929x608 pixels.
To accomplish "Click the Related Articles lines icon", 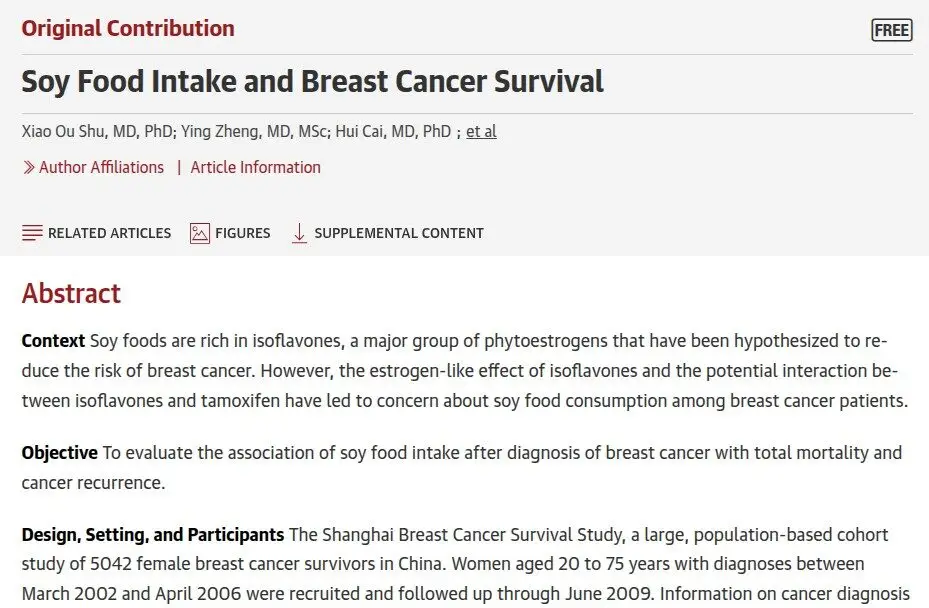I will tap(32, 233).
